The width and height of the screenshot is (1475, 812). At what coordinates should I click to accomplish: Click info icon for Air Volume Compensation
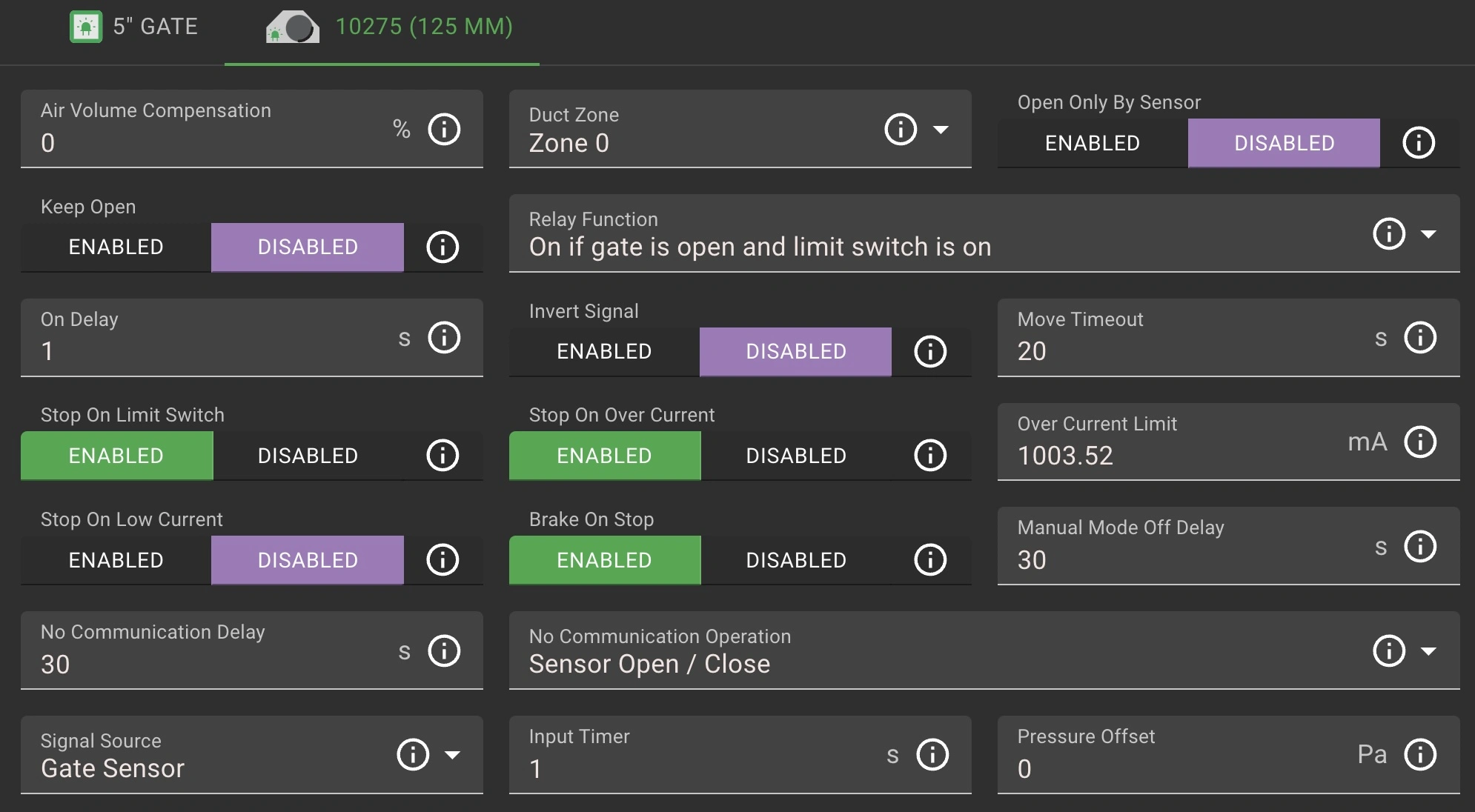(x=444, y=130)
